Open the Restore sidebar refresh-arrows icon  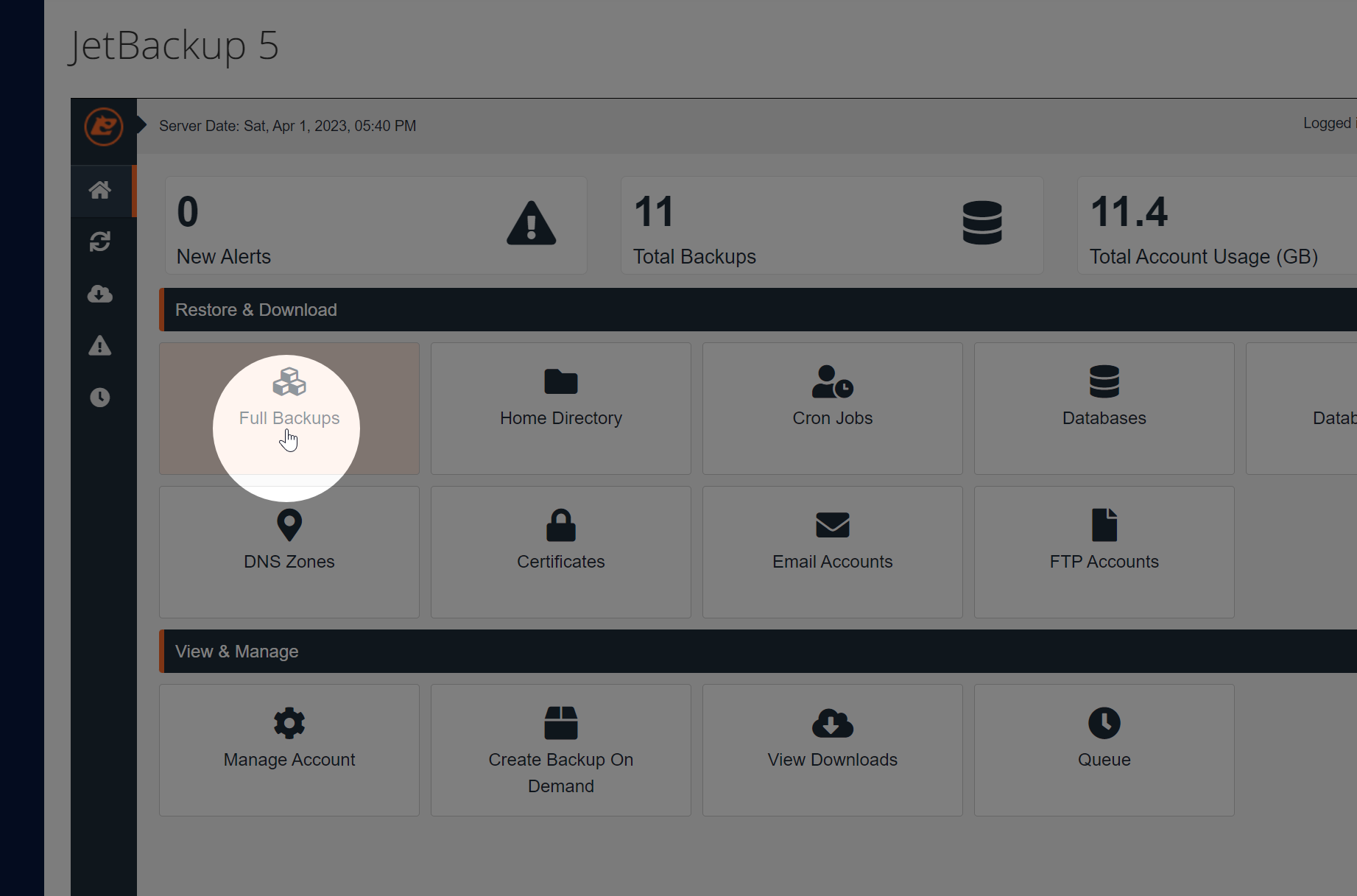pyautogui.click(x=100, y=241)
